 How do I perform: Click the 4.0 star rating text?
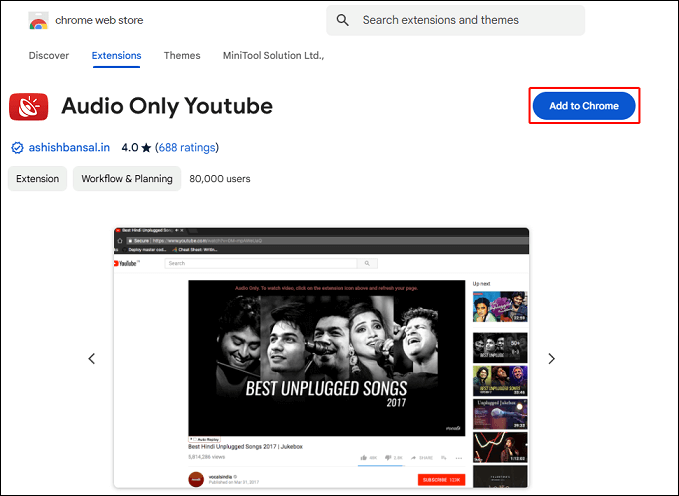(x=136, y=148)
